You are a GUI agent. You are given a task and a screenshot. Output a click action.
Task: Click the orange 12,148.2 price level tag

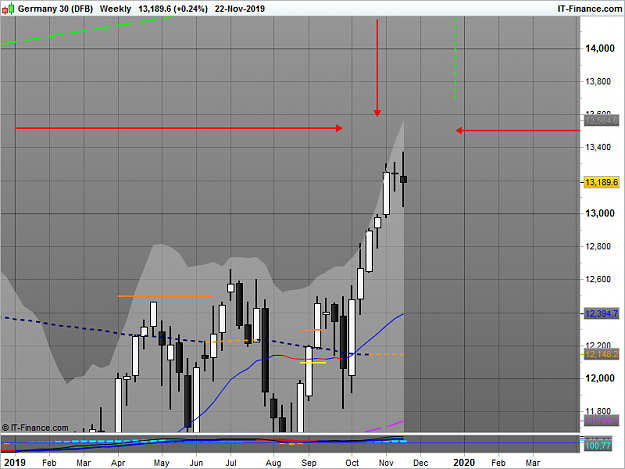tap(601, 354)
